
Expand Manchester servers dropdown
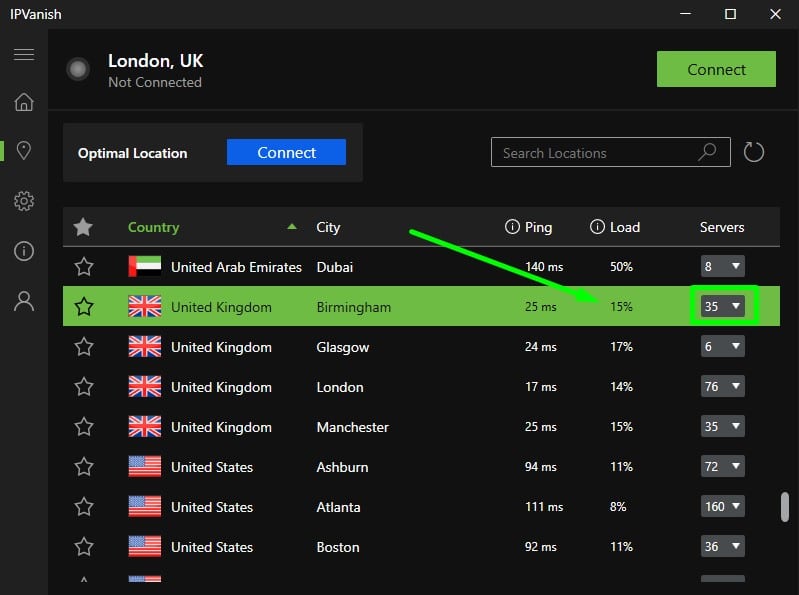(723, 426)
